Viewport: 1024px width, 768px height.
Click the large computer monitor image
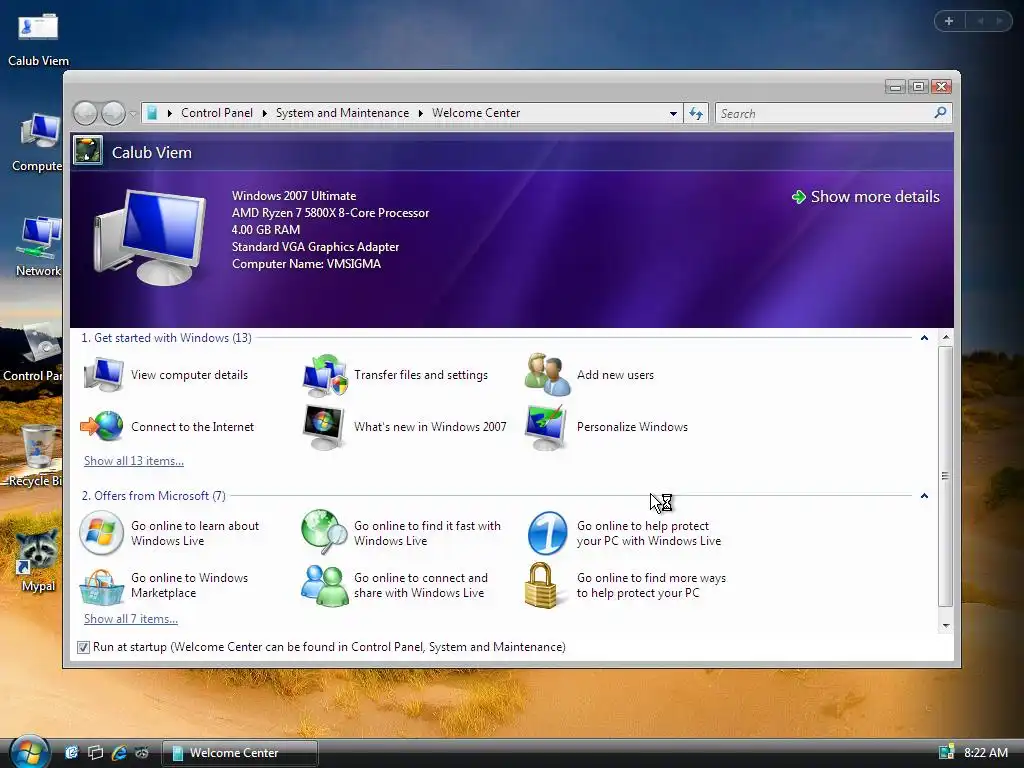click(150, 238)
